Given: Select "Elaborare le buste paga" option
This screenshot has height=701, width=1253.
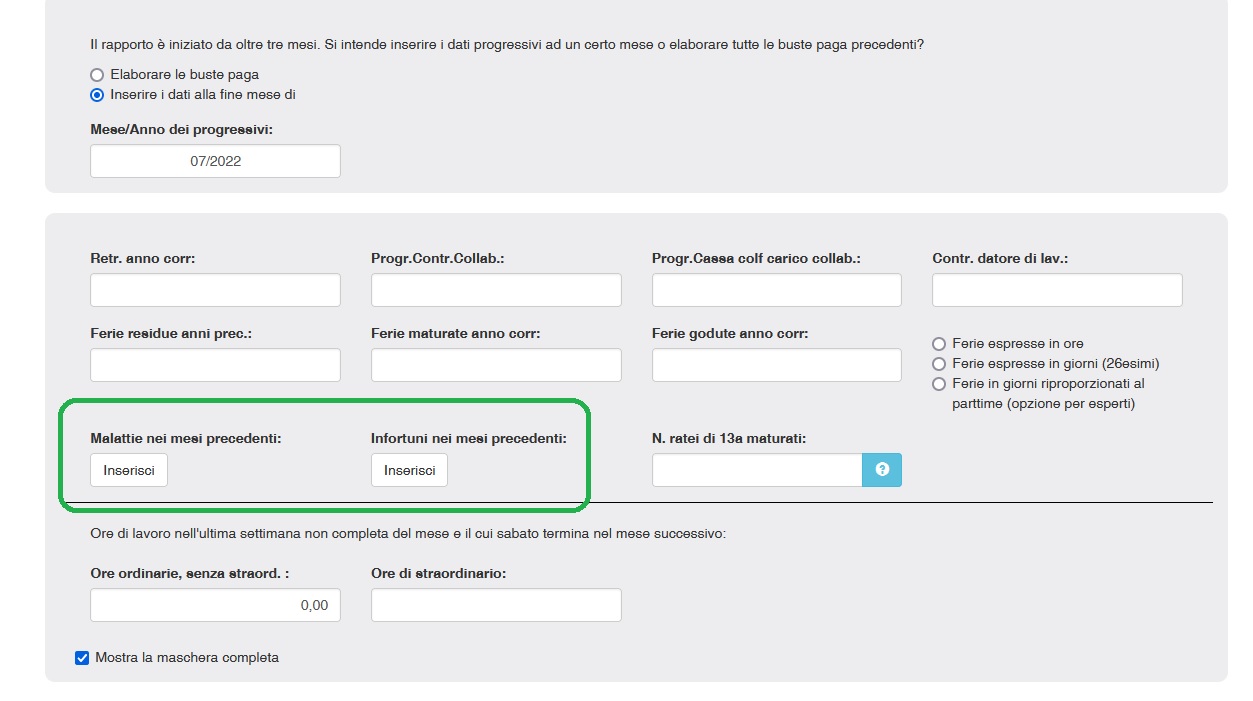Looking at the screenshot, I should click(x=97, y=75).
